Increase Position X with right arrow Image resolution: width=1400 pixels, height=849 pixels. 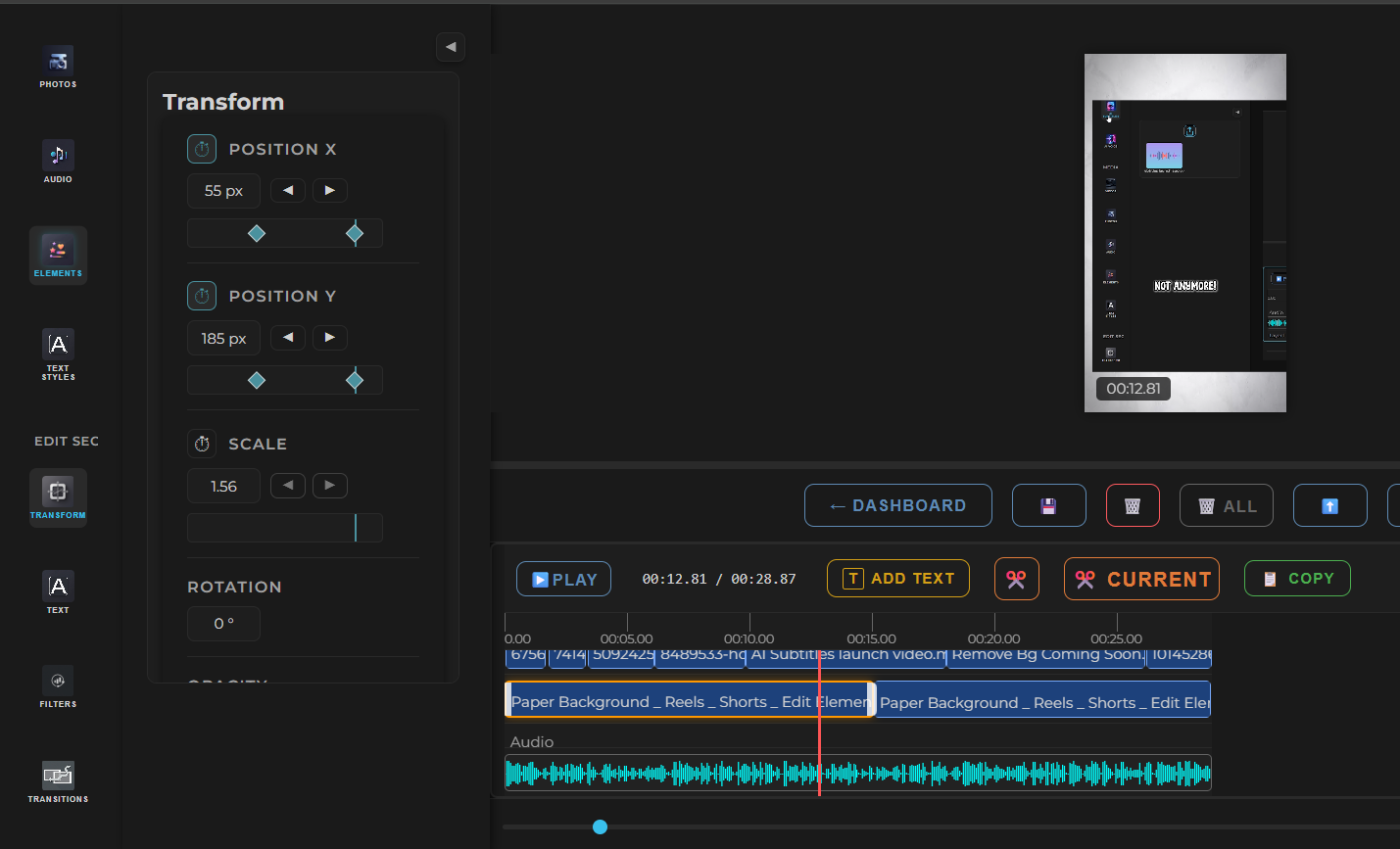tap(330, 190)
